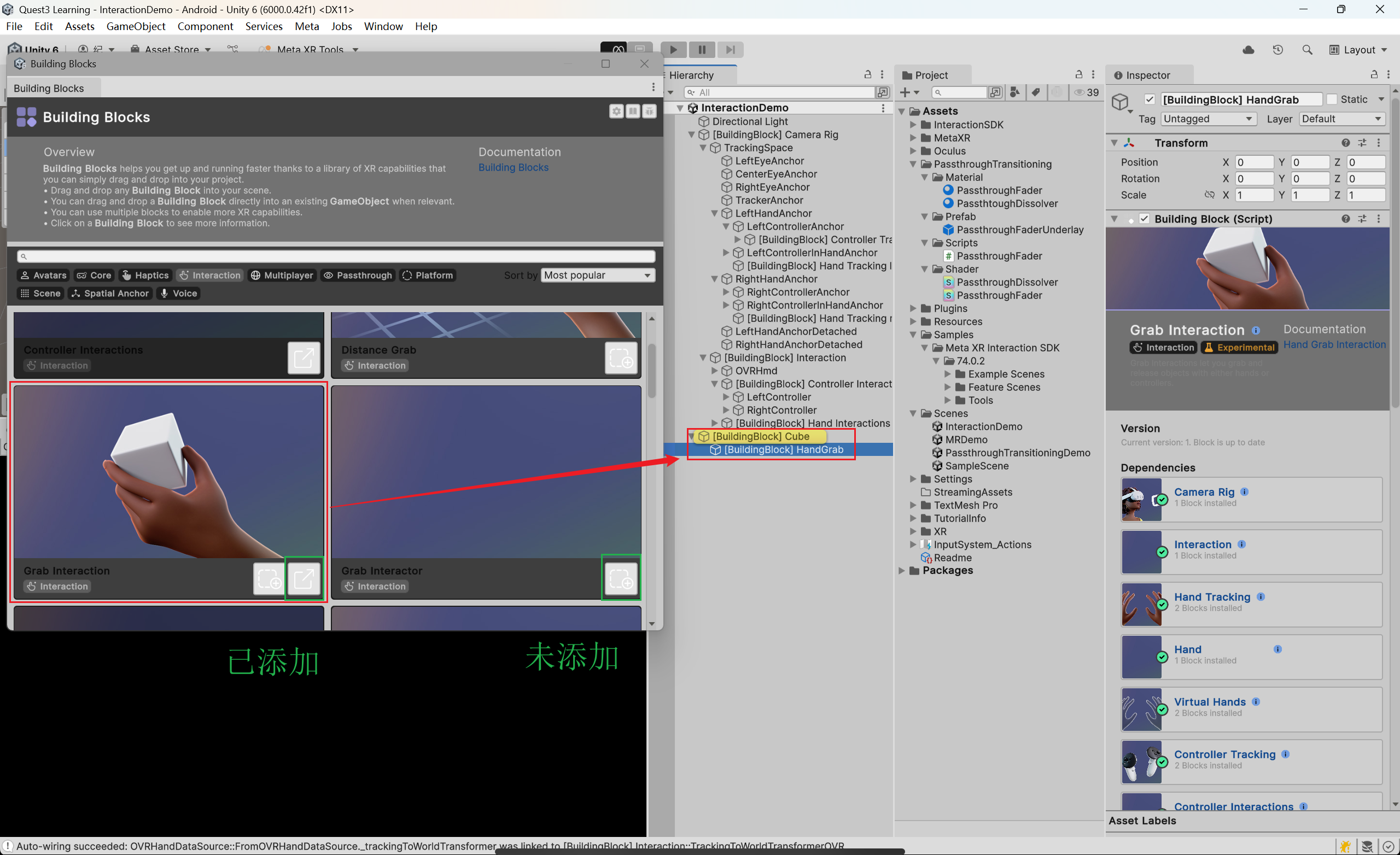1400x855 pixels.
Task: Click the Pause button in the toolbar
Action: 702,49
